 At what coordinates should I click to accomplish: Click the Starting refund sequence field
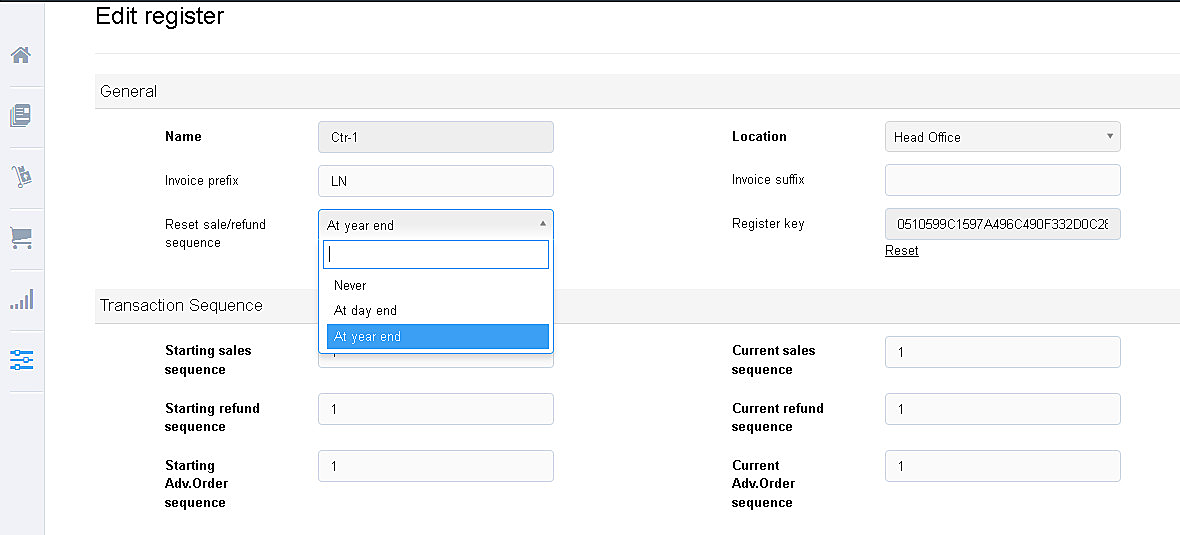point(435,409)
